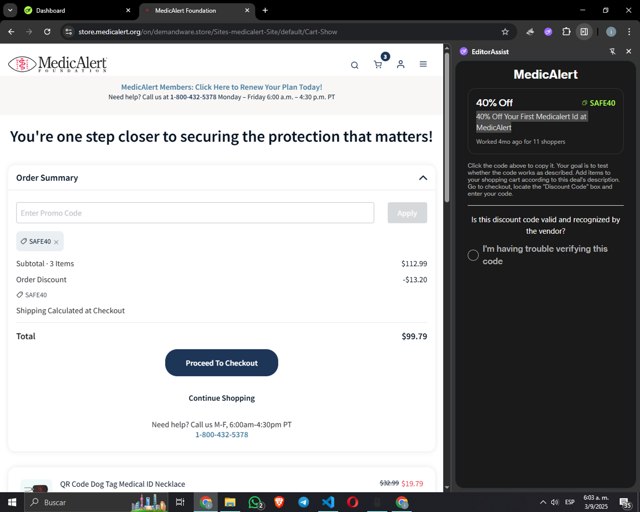
Task: Open the account profile icon
Action: click(401, 64)
